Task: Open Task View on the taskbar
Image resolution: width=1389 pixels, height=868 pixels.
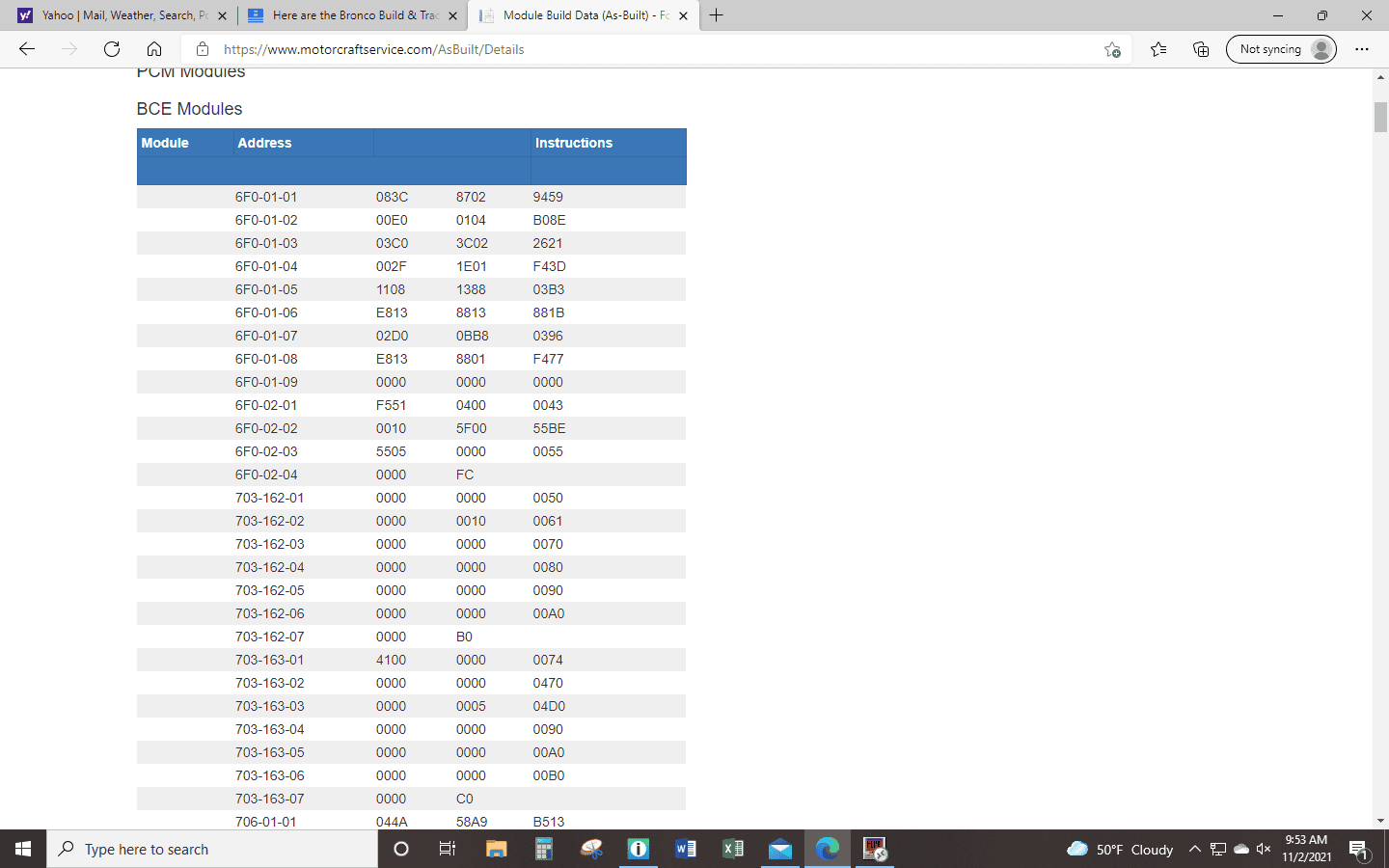Action: pyautogui.click(x=448, y=849)
